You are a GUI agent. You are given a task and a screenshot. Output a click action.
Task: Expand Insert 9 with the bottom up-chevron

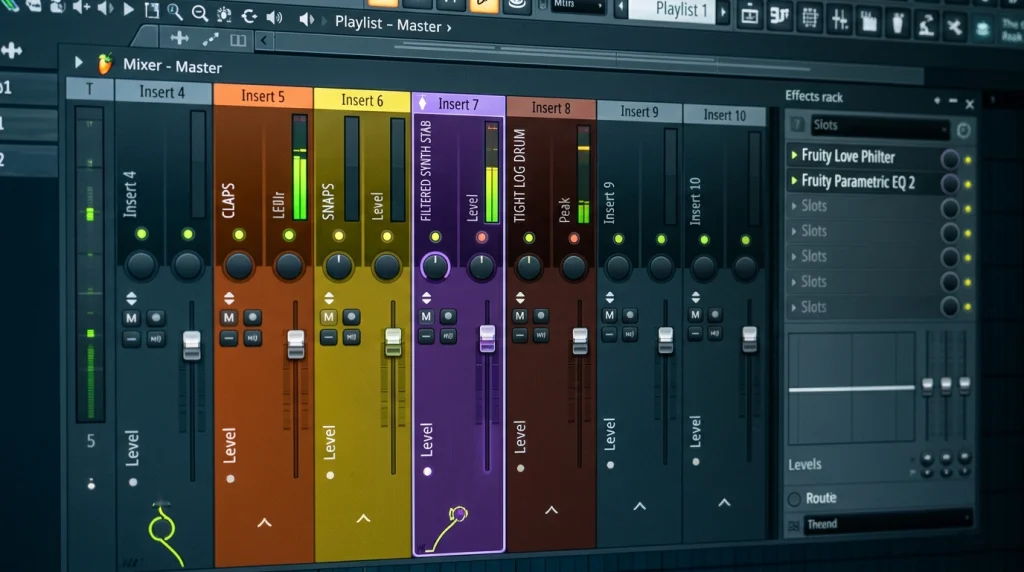(639, 506)
